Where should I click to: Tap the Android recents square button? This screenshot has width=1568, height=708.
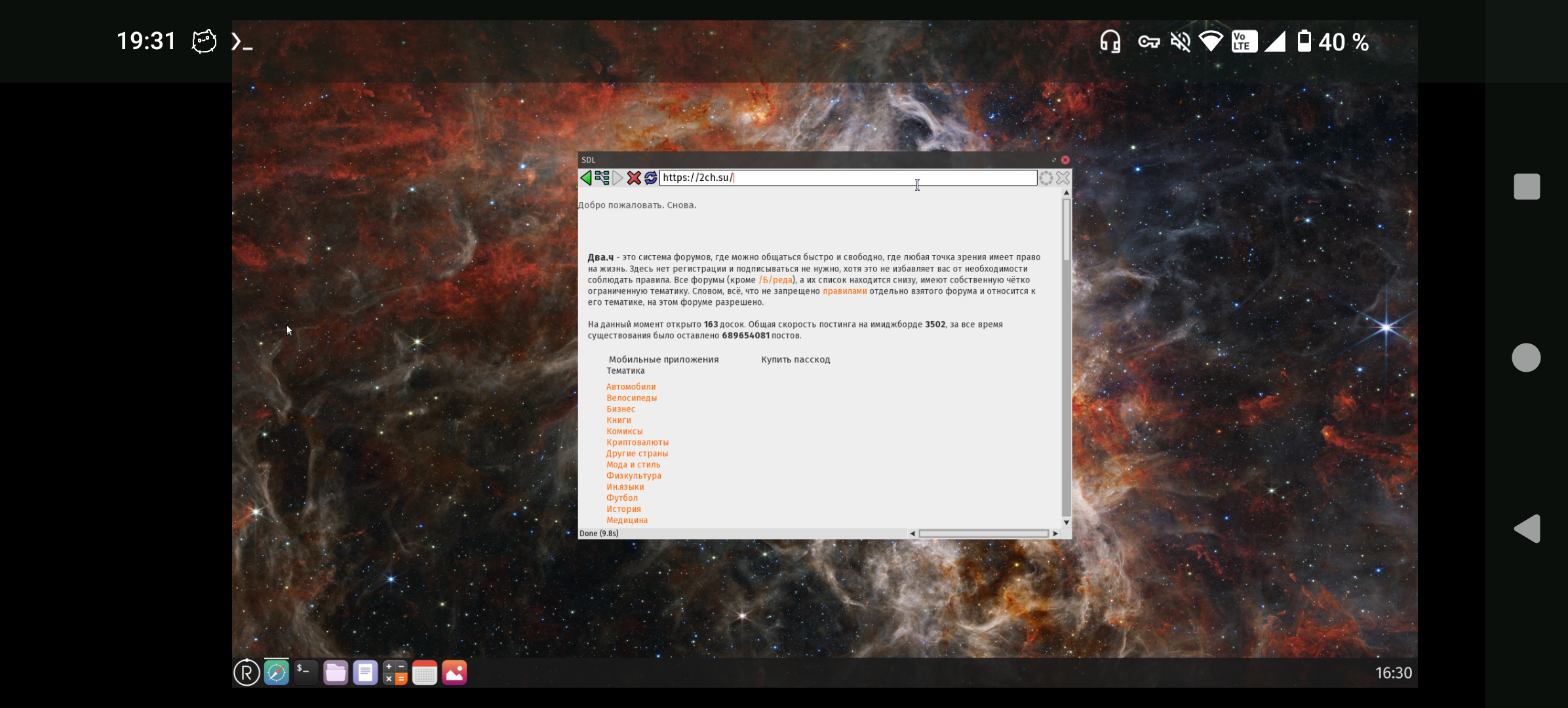(1527, 186)
